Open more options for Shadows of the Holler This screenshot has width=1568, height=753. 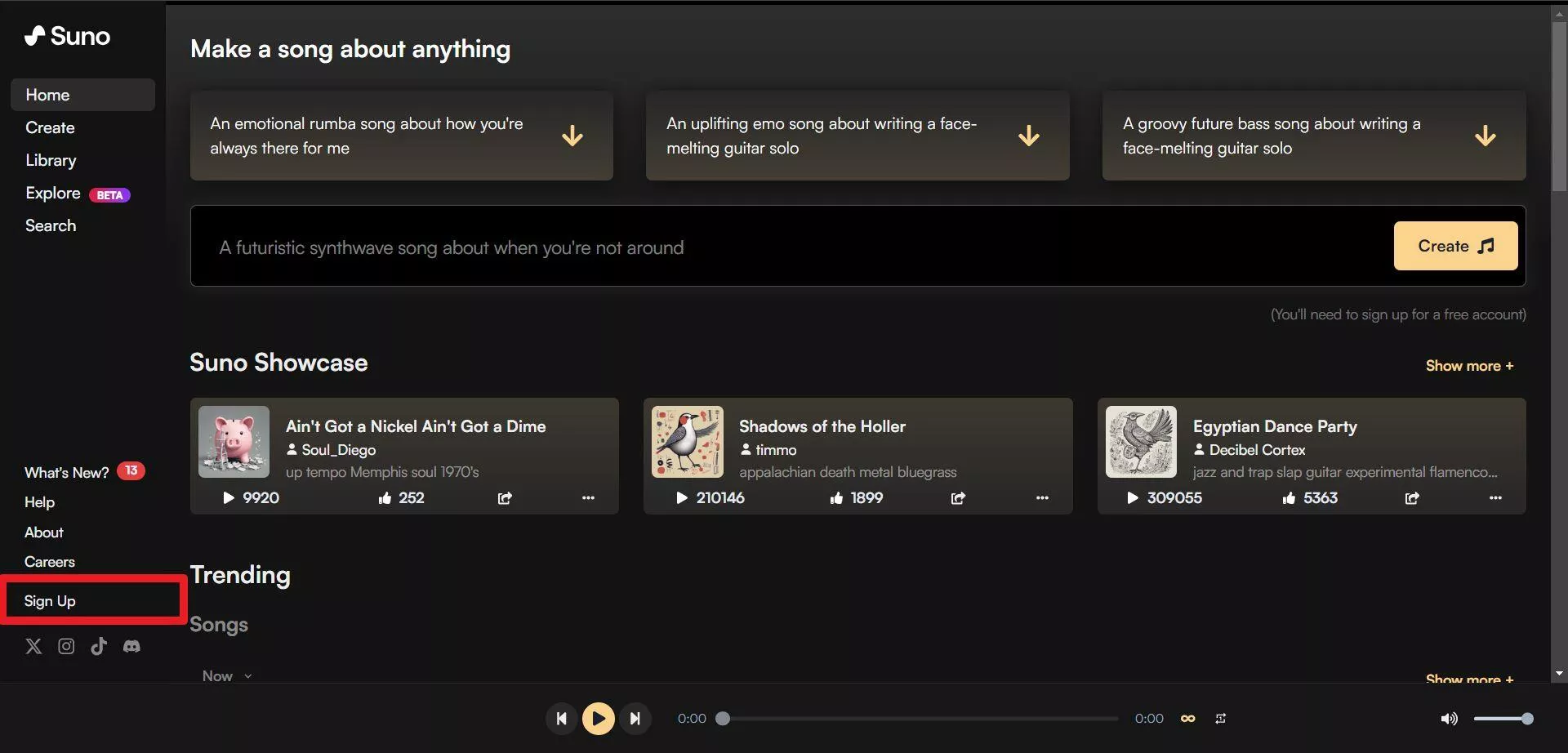(x=1042, y=498)
